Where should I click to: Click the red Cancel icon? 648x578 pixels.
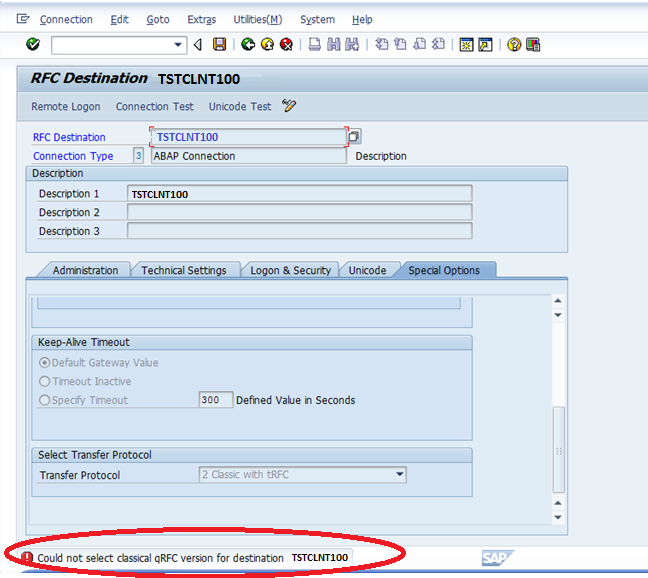286,44
